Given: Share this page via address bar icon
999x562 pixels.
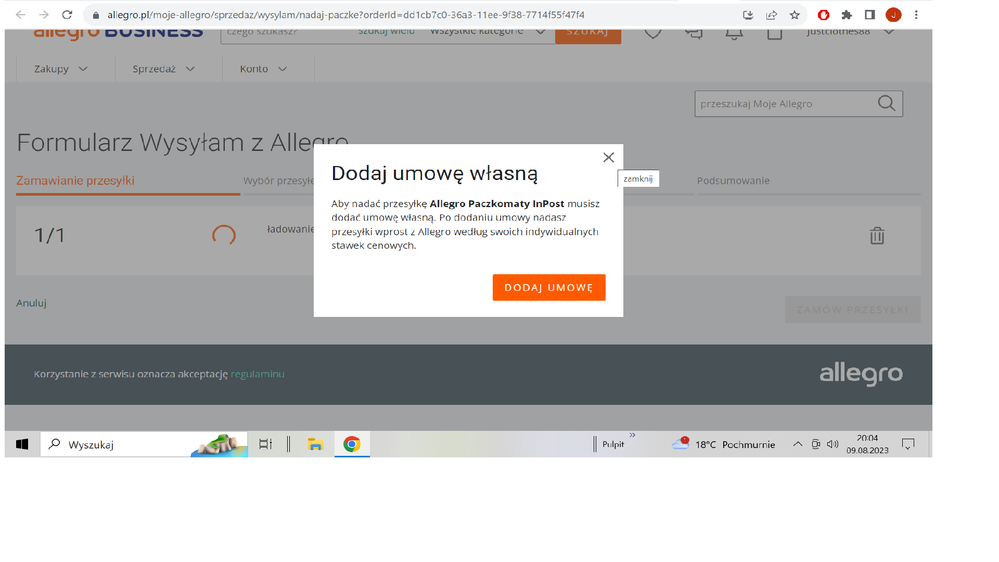Looking at the screenshot, I should [772, 15].
